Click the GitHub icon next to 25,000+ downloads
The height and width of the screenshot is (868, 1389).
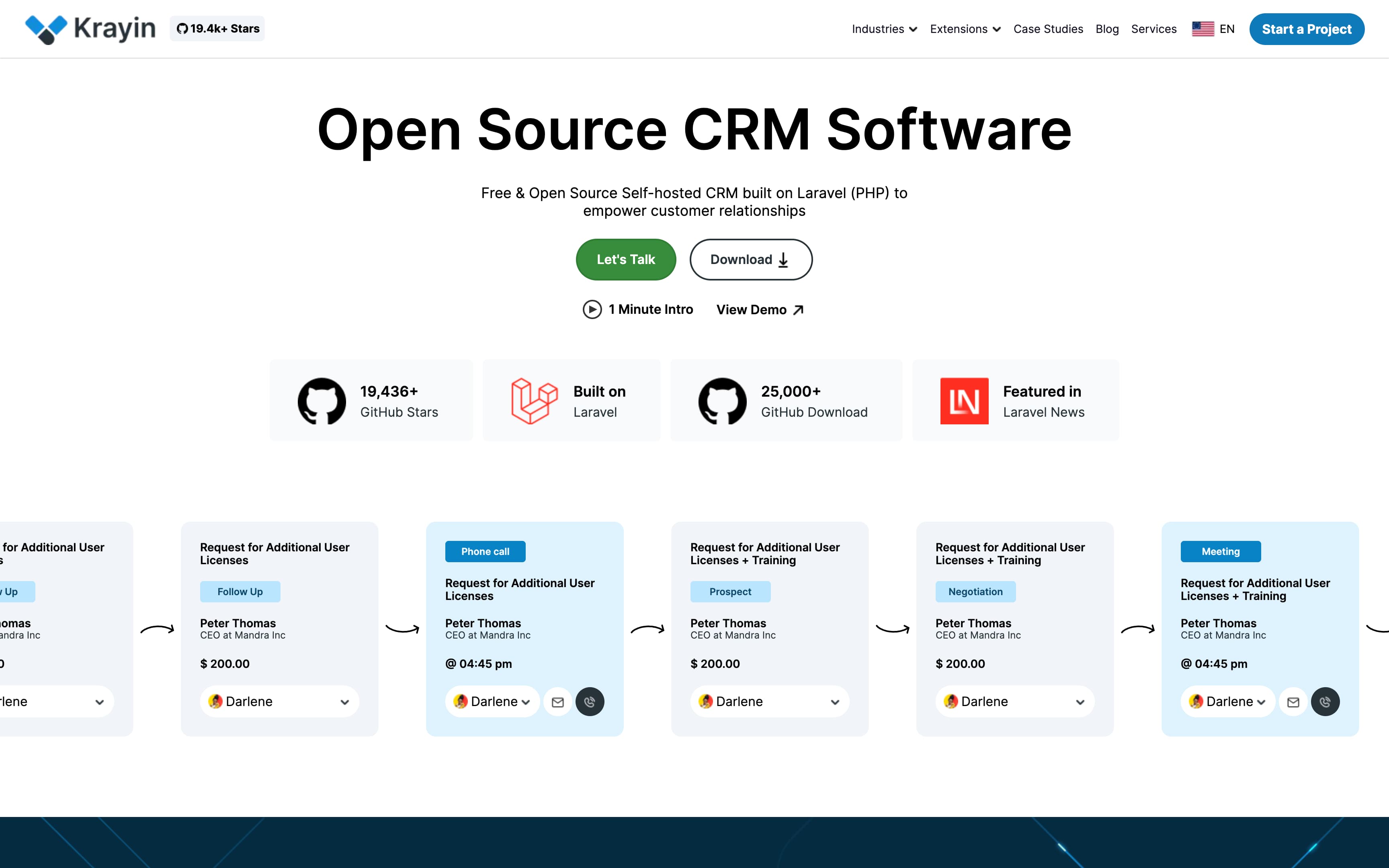click(722, 401)
